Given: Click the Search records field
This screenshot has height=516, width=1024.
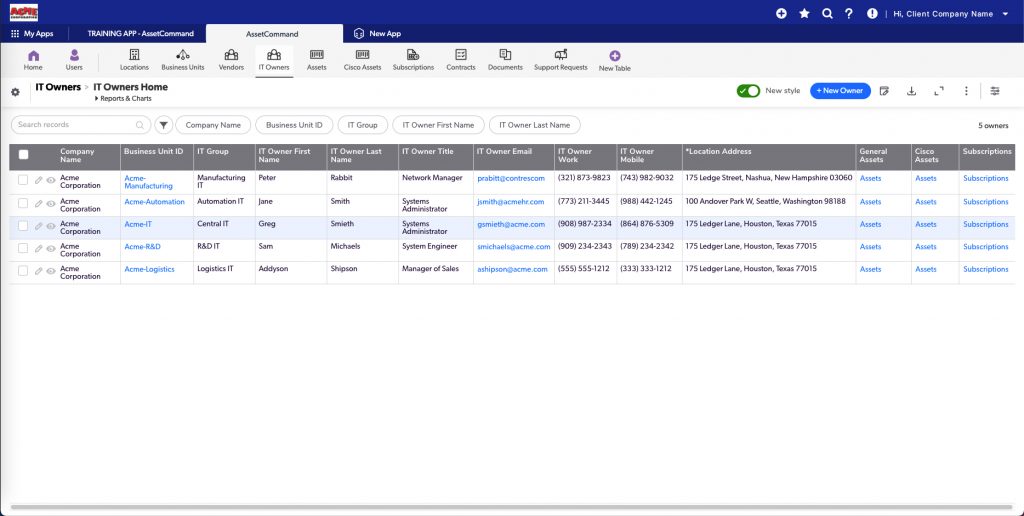Looking at the screenshot, I should tap(80, 125).
